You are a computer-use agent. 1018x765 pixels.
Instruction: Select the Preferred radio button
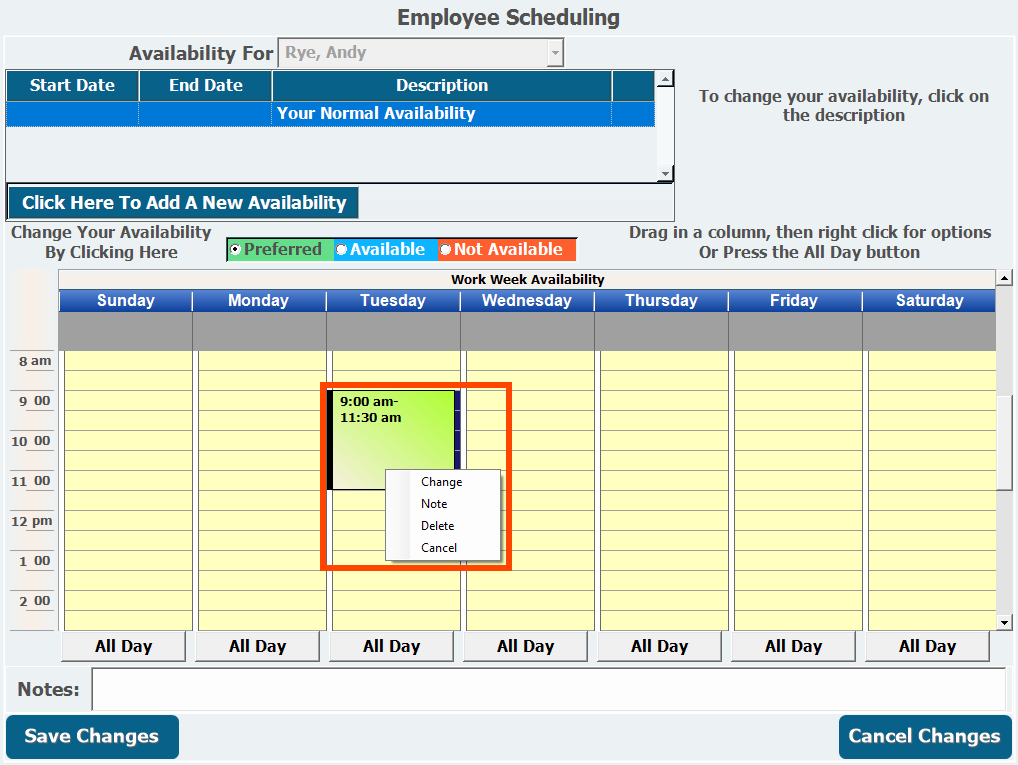coord(235,250)
